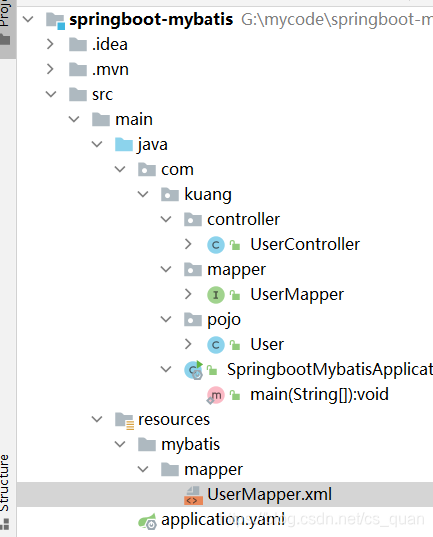Click the .mvn folder icon
Screen dimensions: 433x537
78,70
